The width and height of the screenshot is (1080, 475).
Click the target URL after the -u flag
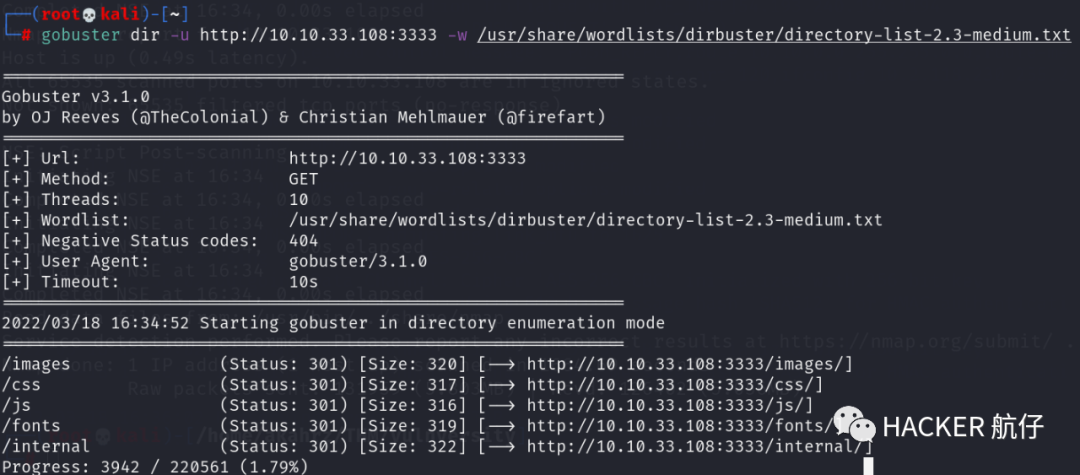click(318, 35)
